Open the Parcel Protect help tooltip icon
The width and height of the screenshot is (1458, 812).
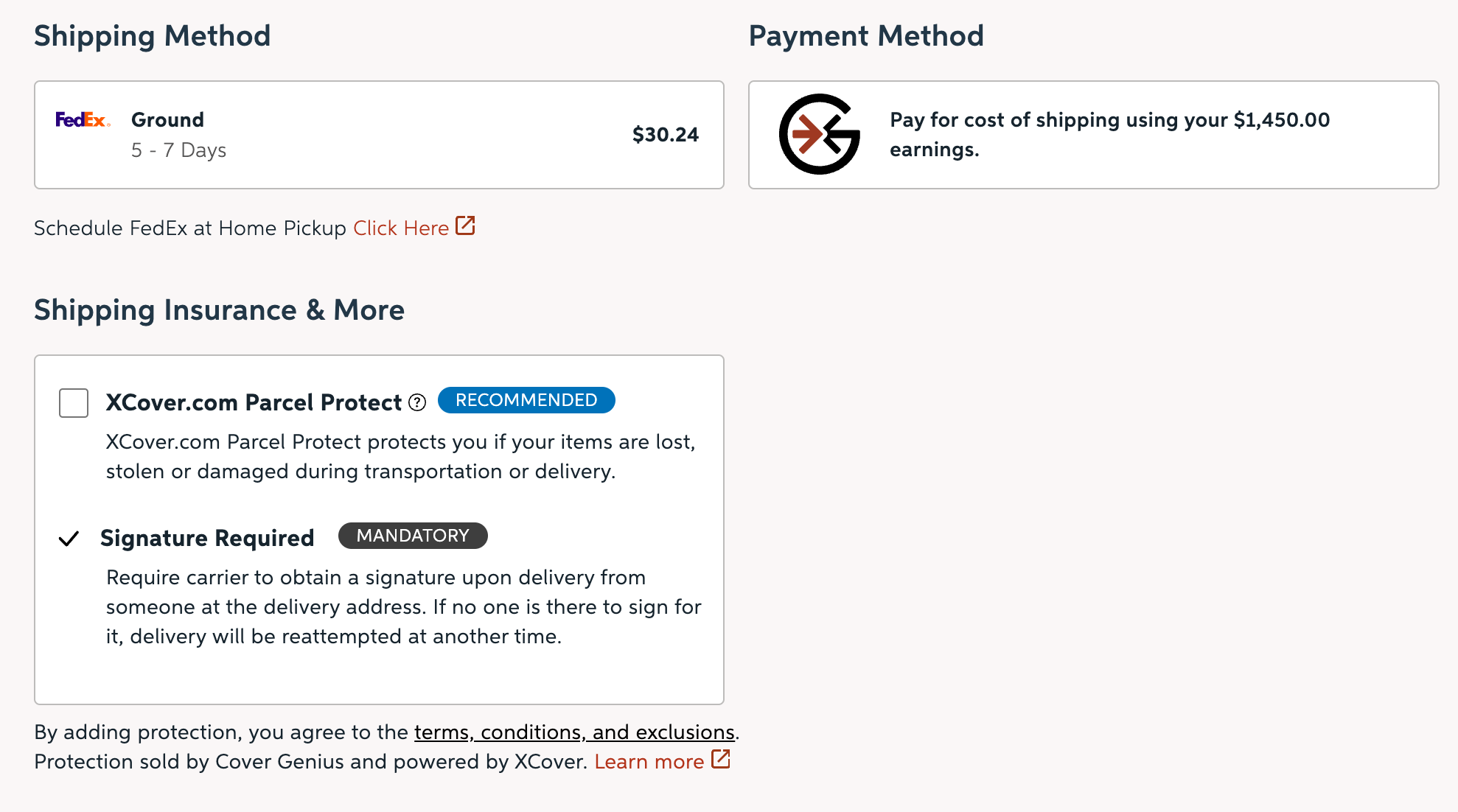tap(416, 403)
